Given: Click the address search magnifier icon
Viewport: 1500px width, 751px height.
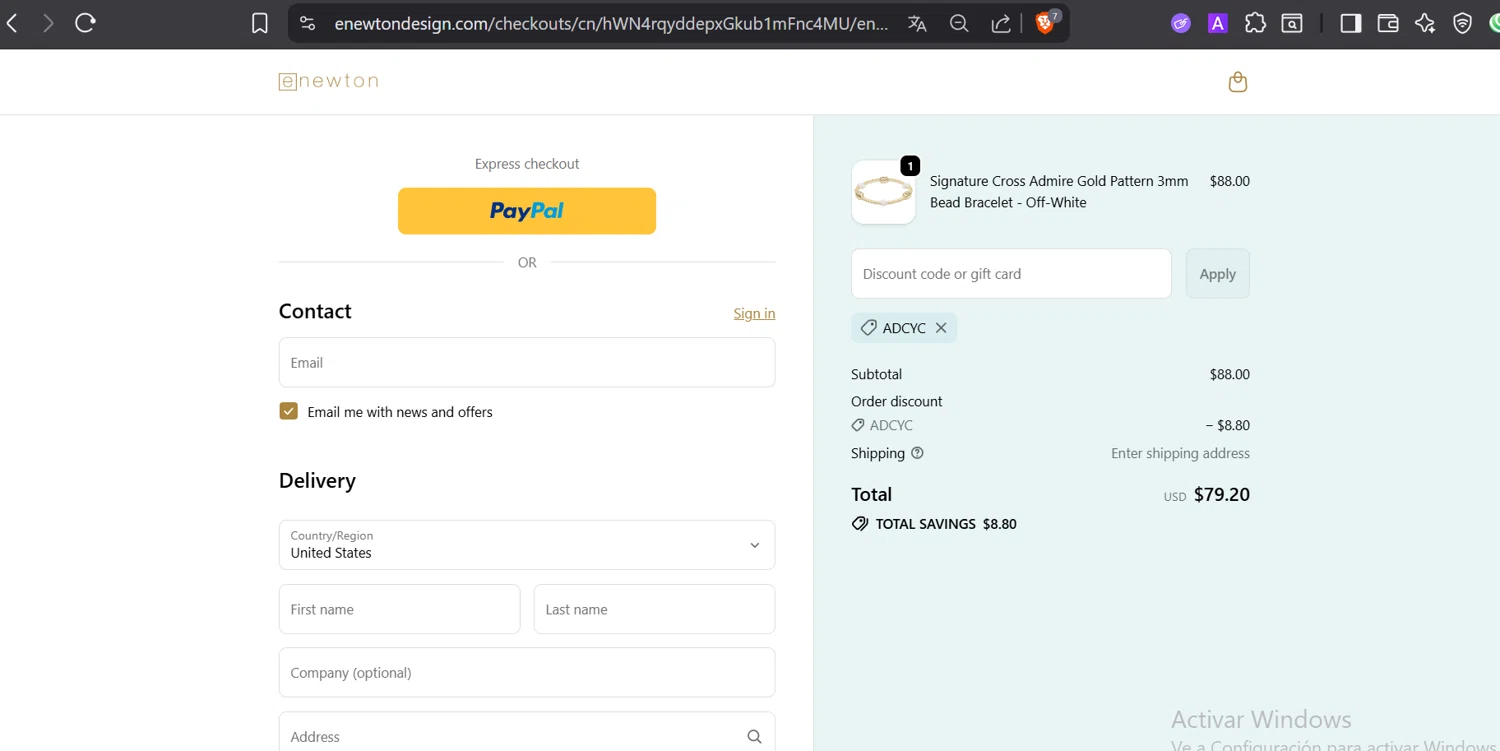Looking at the screenshot, I should [x=754, y=737].
